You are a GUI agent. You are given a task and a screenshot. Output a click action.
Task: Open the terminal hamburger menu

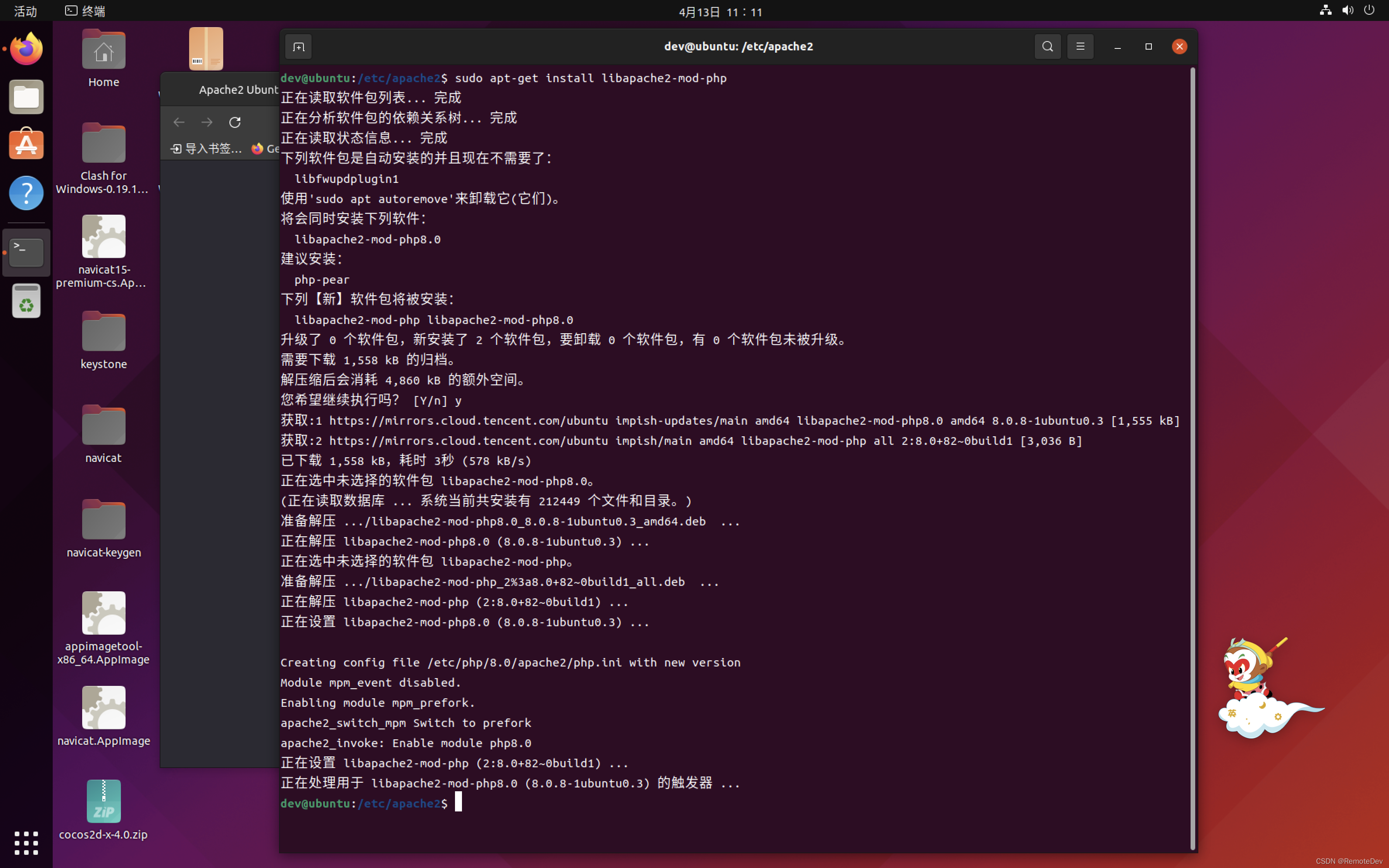1080,46
